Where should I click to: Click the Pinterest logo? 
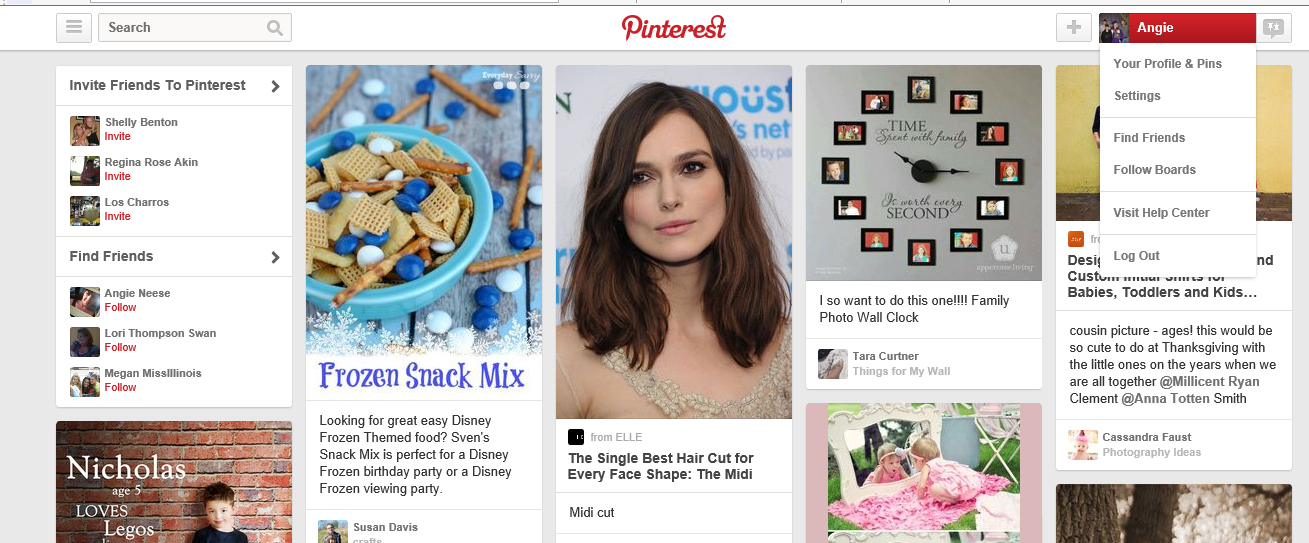pos(674,28)
